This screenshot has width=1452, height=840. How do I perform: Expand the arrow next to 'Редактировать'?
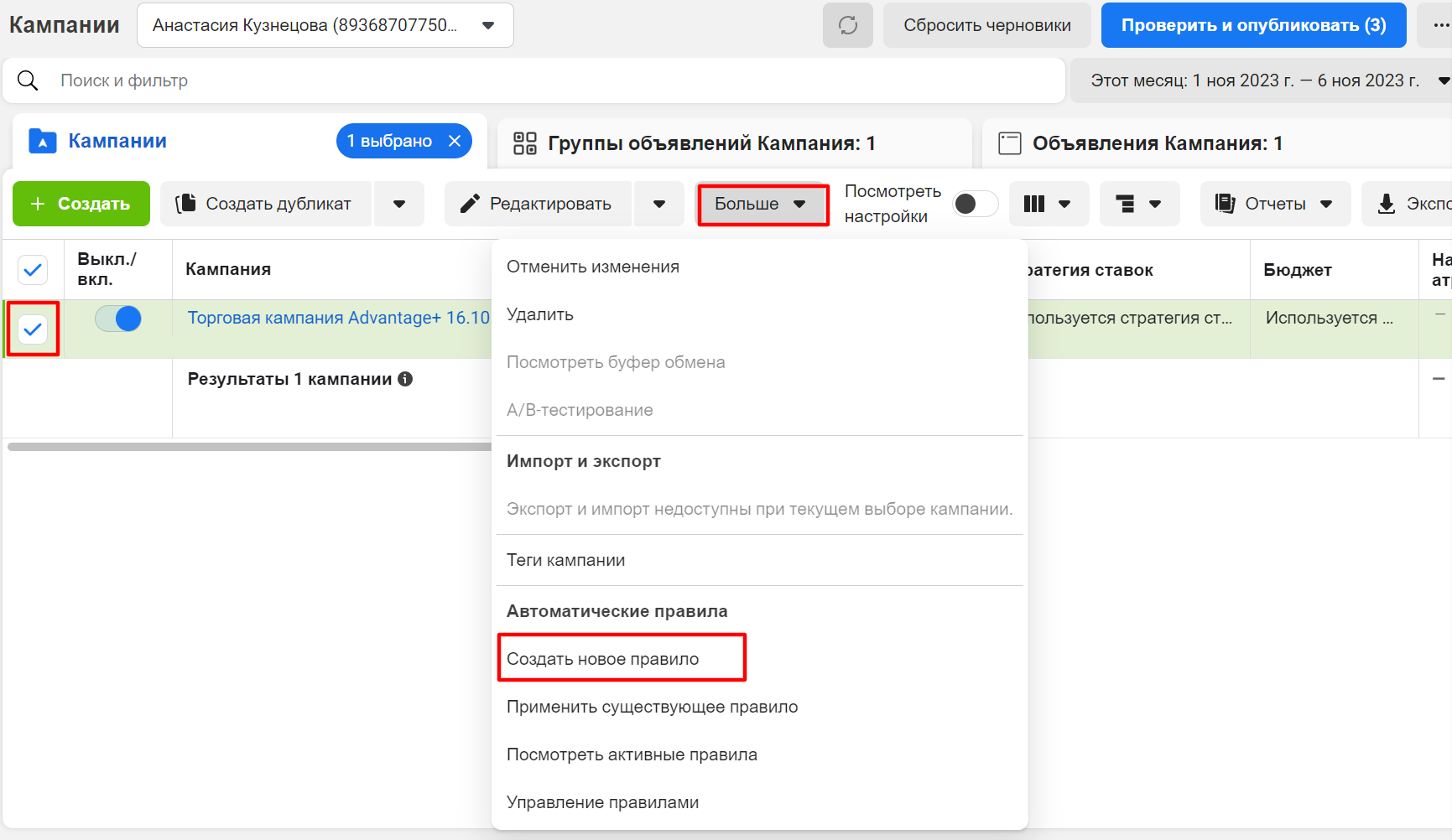click(x=659, y=204)
